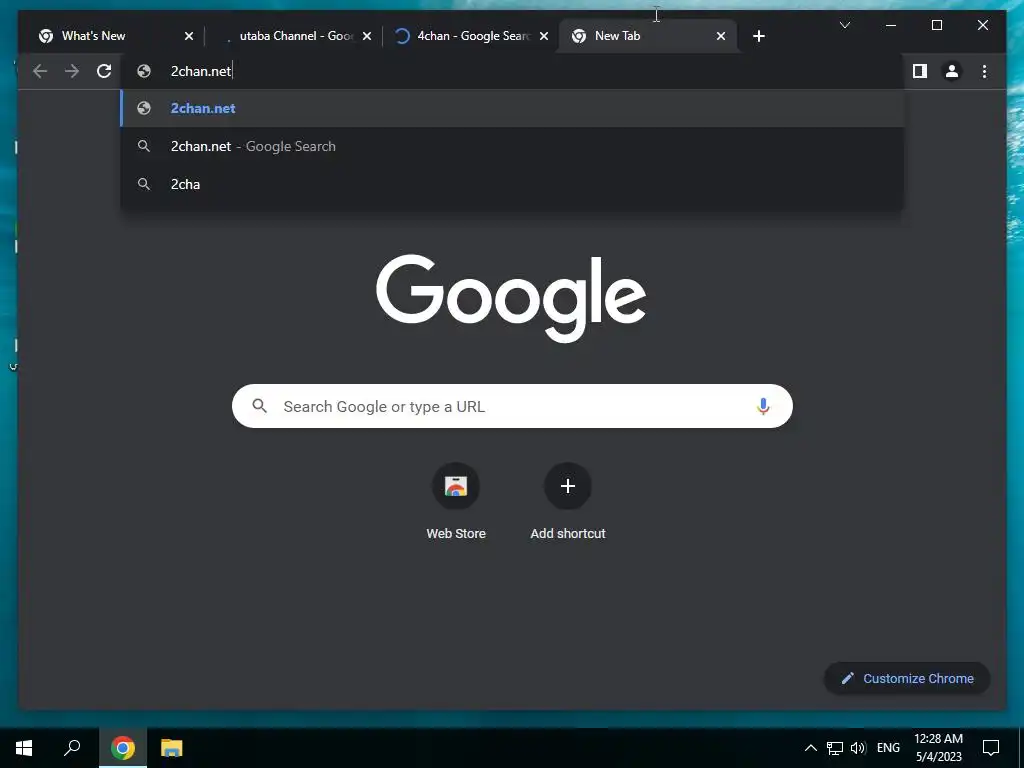Click Chrome icon in taskbar
Screen dimensions: 1024x768
(x=122, y=748)
